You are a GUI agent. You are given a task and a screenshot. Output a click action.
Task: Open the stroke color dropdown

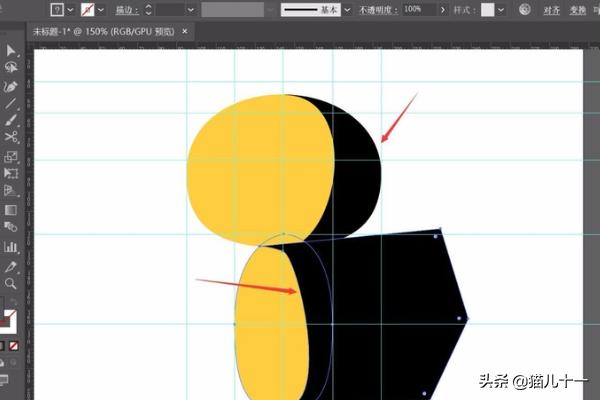click(x=104, y=8)
